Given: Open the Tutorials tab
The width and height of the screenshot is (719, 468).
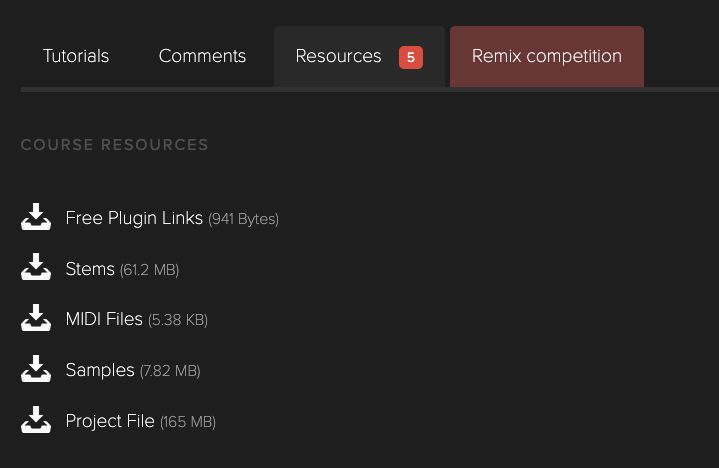Looking at the screenshot, I should click(x=76, y=56).
